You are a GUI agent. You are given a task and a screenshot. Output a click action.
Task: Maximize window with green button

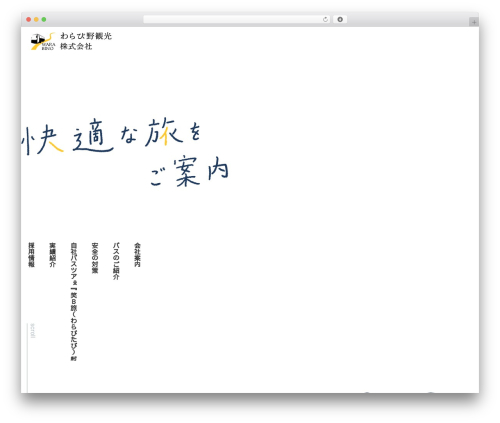pyautogui.click(x=44, y=20)
